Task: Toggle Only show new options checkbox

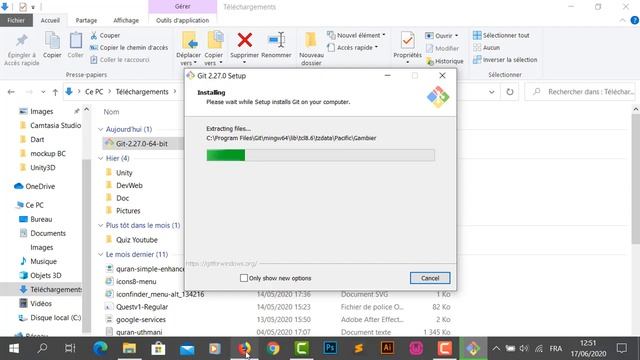Action: pos(244,278)
